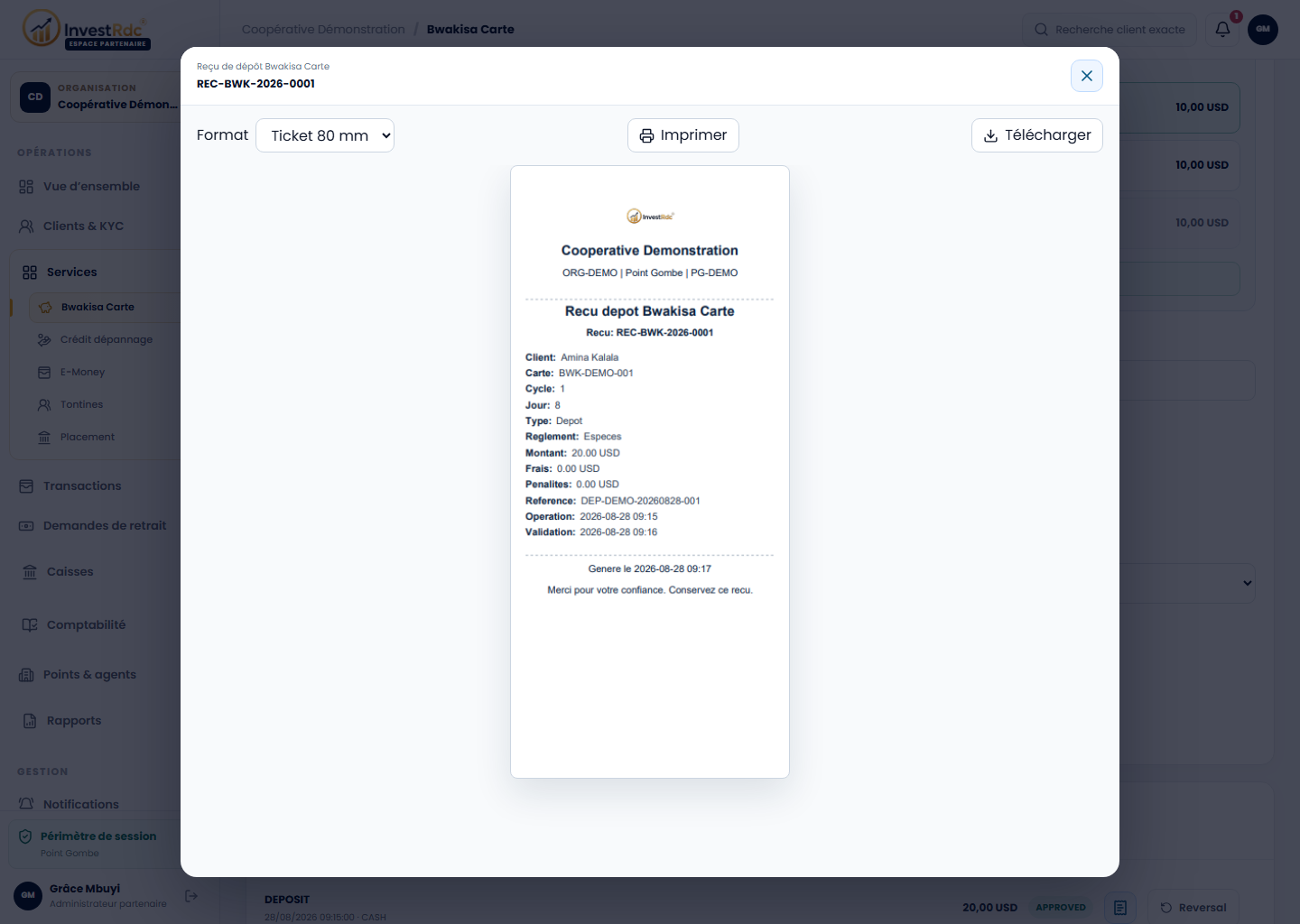
Task: Click the Vue d'ensemble dashboard icon
Action: [26, 186]
